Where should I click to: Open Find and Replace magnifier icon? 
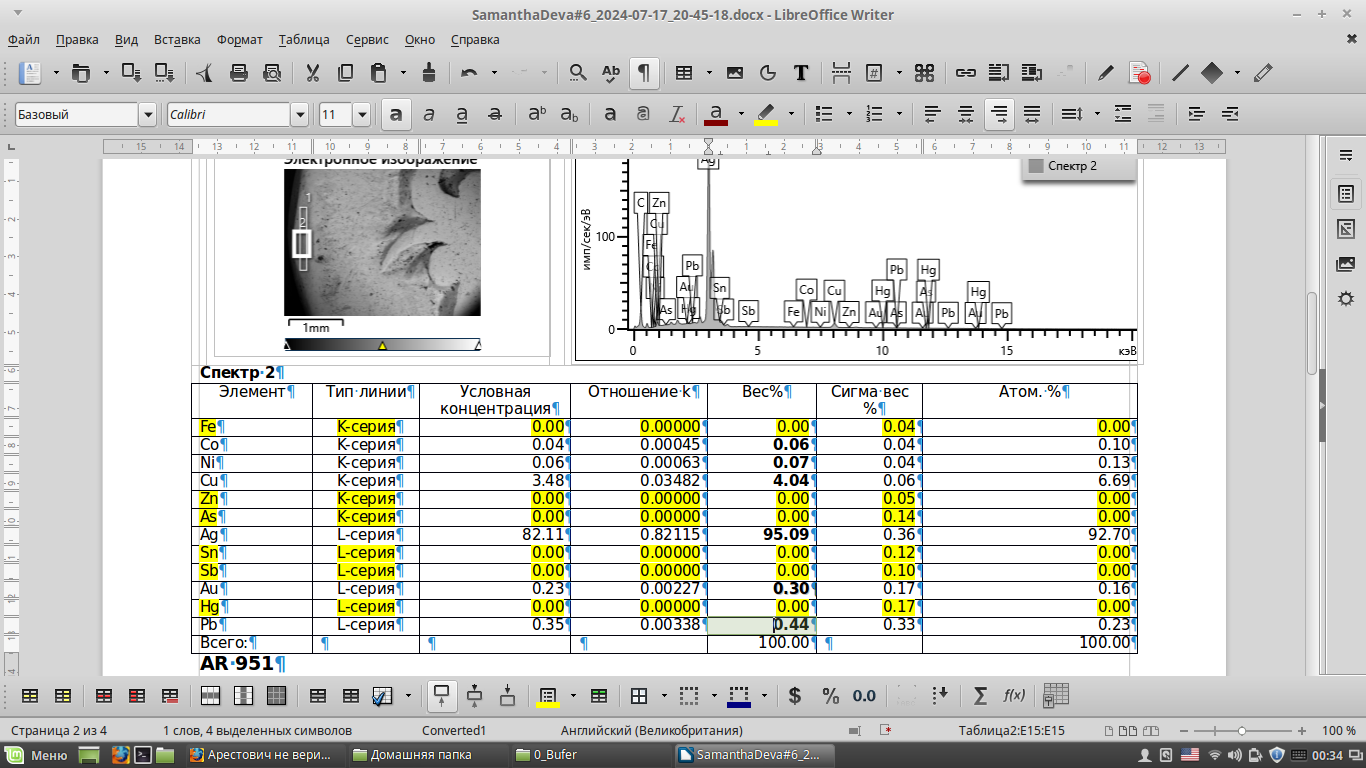pos(578,72)
